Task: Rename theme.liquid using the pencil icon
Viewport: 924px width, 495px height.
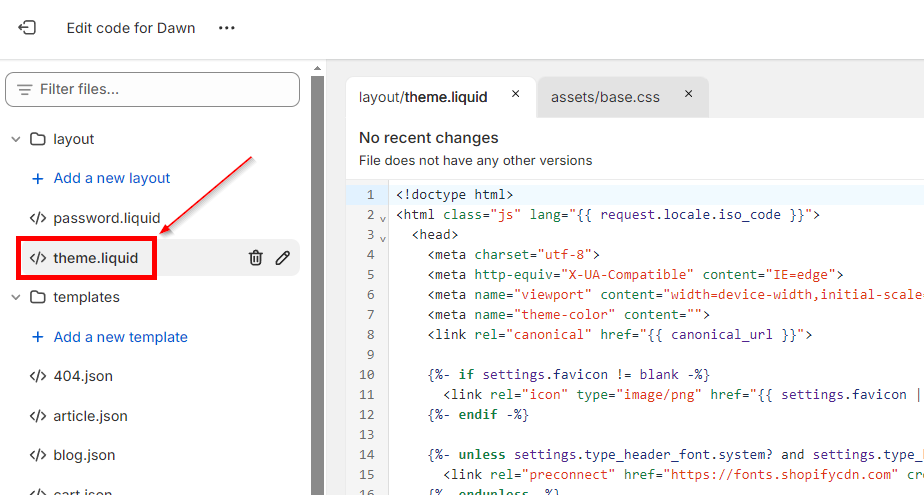Action: (x=283, y=258)
